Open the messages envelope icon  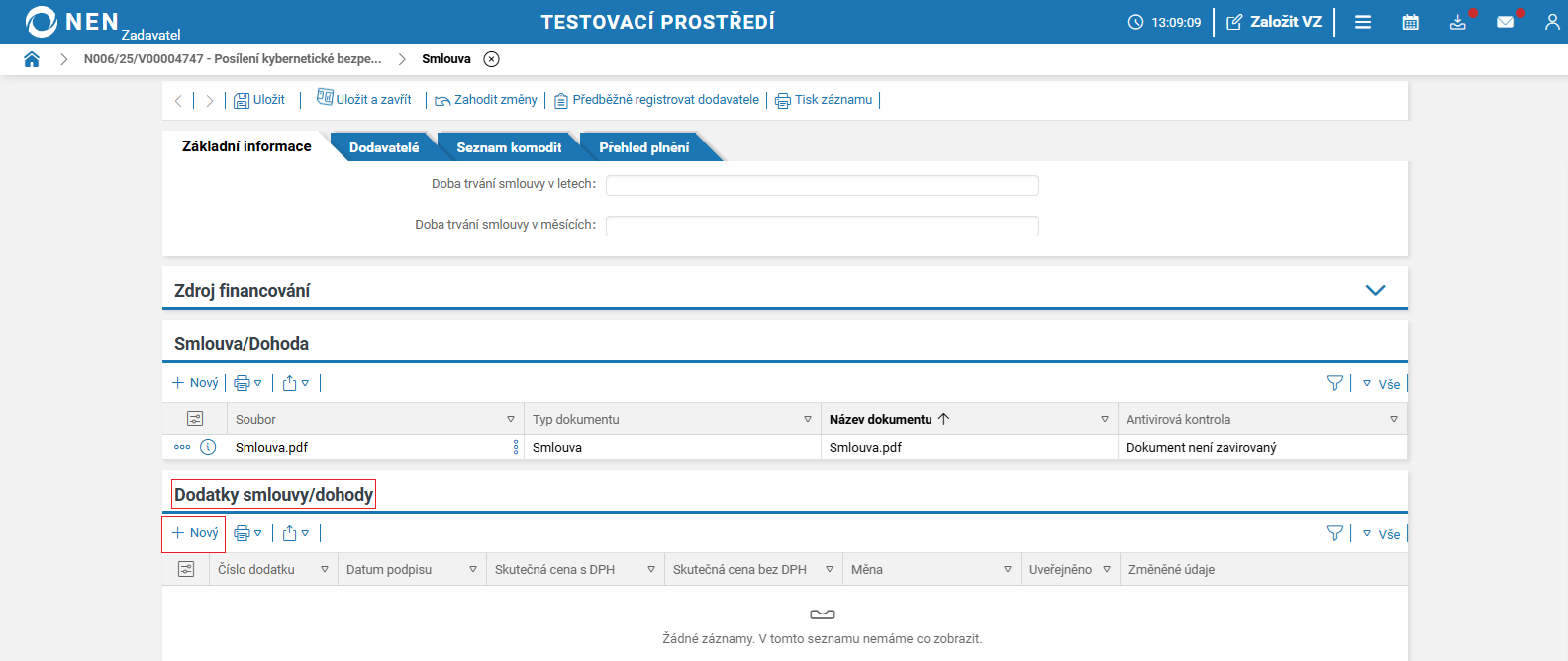[x=1506, y=22]
